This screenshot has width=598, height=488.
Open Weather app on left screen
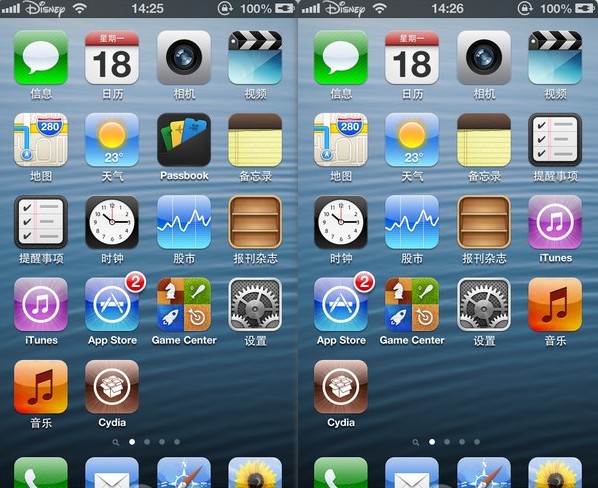[x=112, y=140]
